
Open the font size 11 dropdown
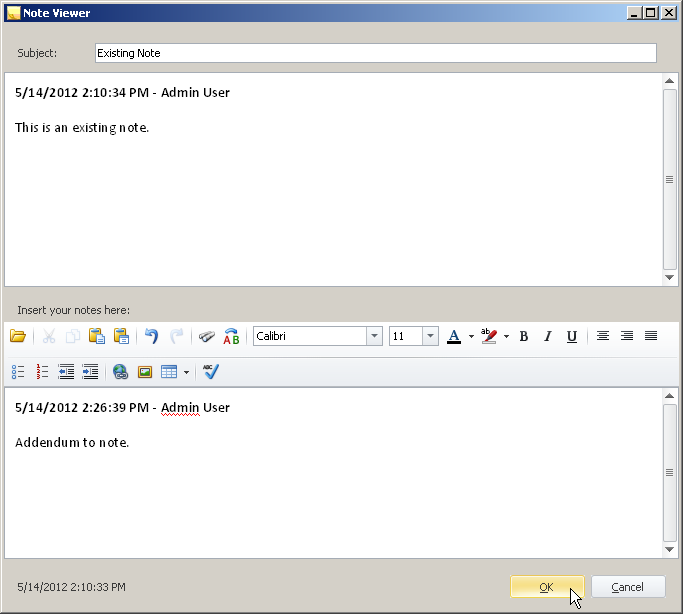pos(430,337)
